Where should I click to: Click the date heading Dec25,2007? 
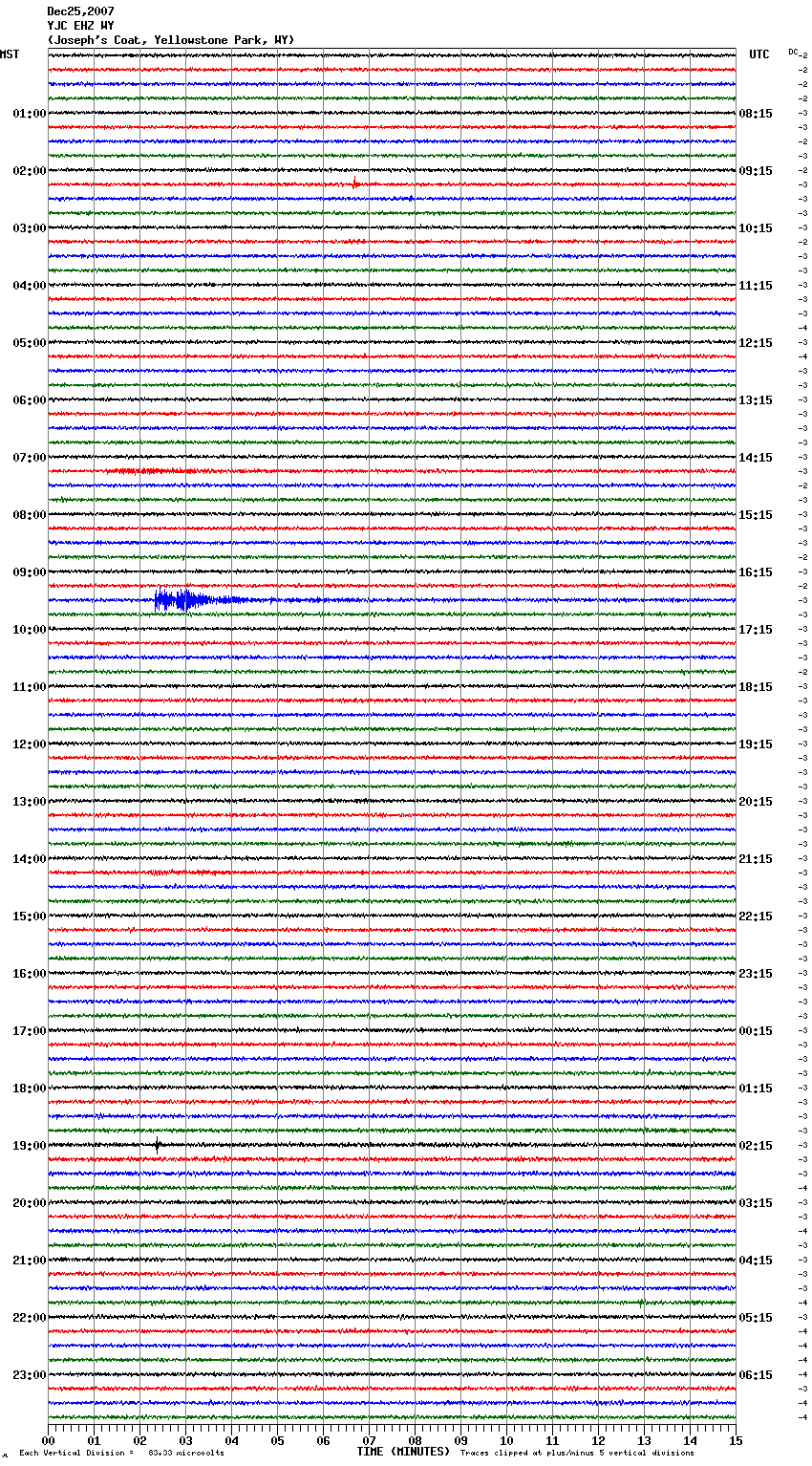click(81, 11)
